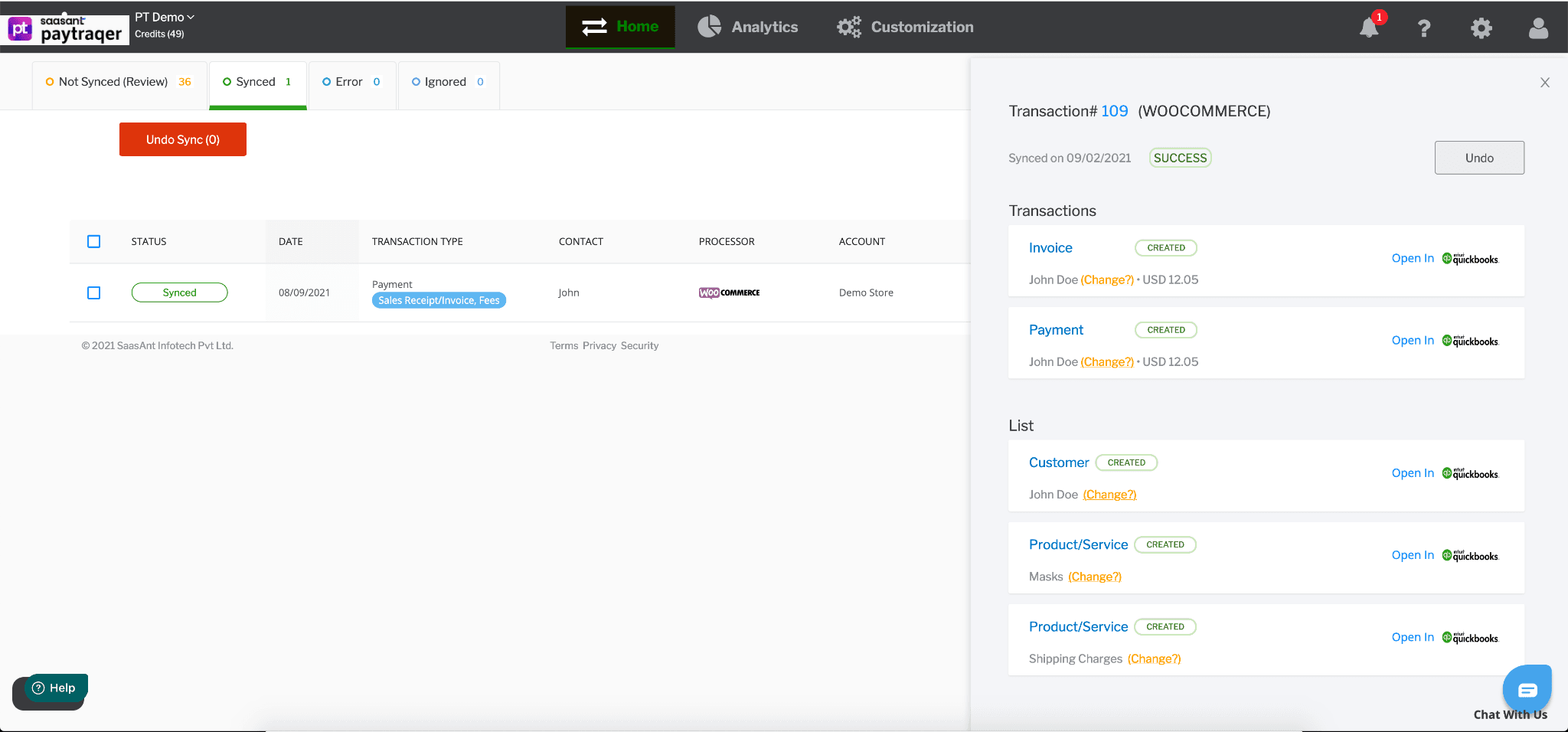Switch to the Synced tab

click(x=257, y=82)
